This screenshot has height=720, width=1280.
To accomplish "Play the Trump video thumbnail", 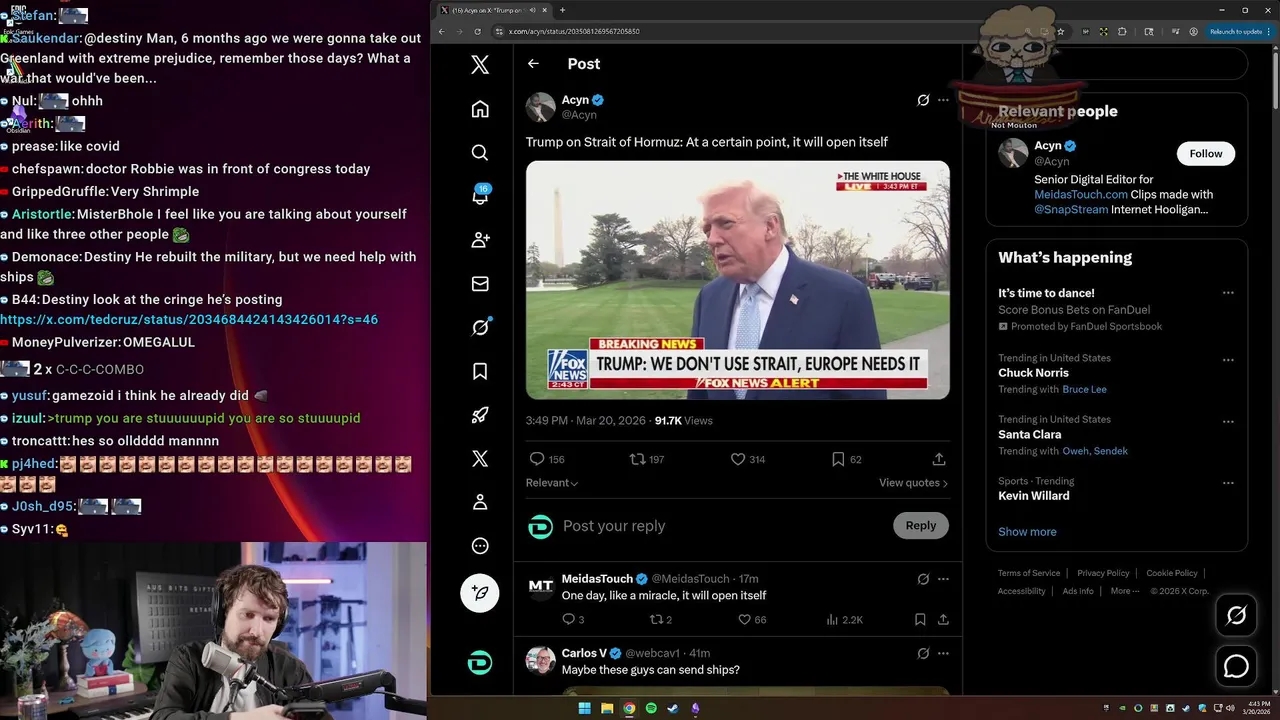I will [x=737, y=280].
